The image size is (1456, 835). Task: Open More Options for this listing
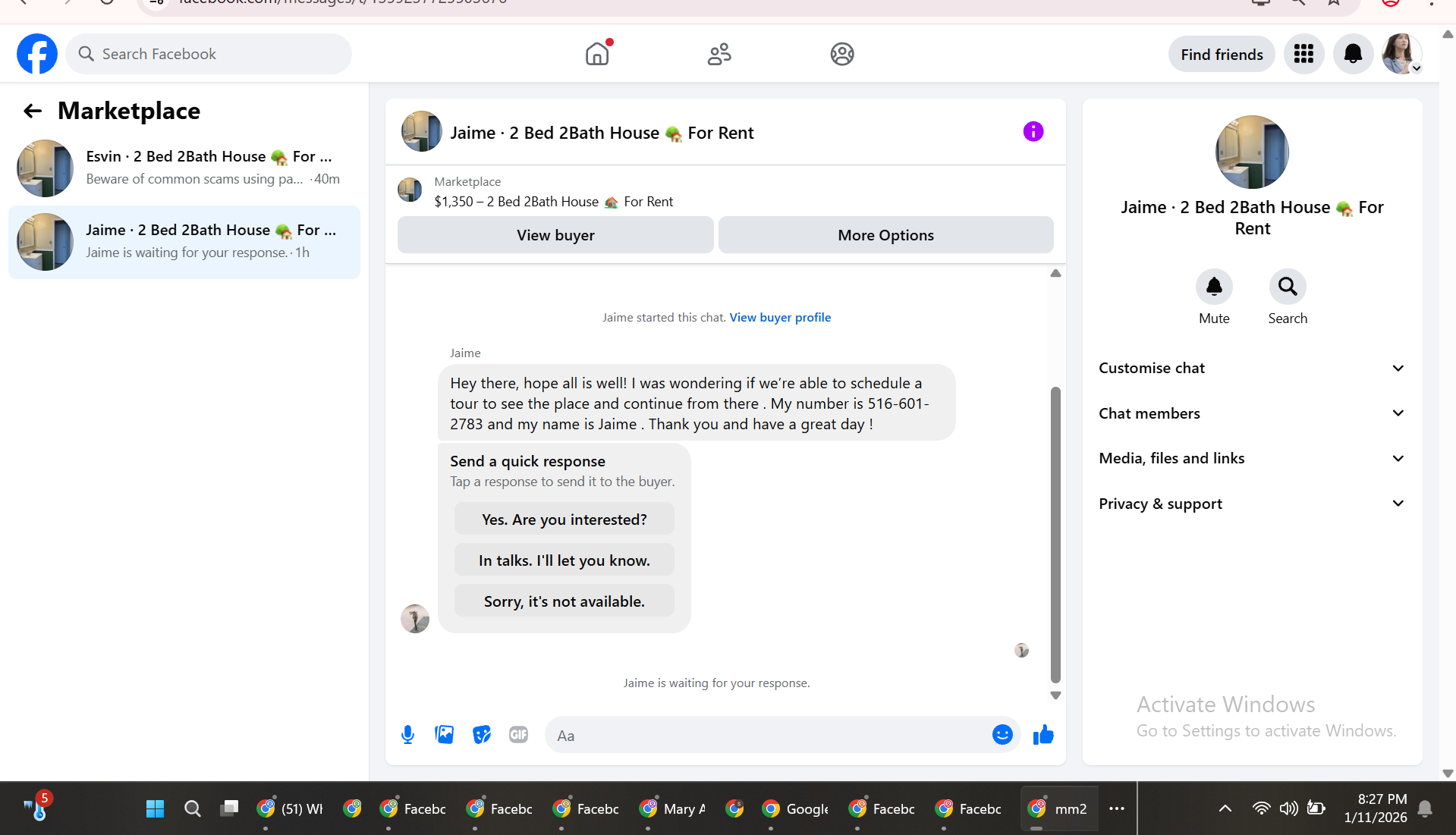coord(885,235)
